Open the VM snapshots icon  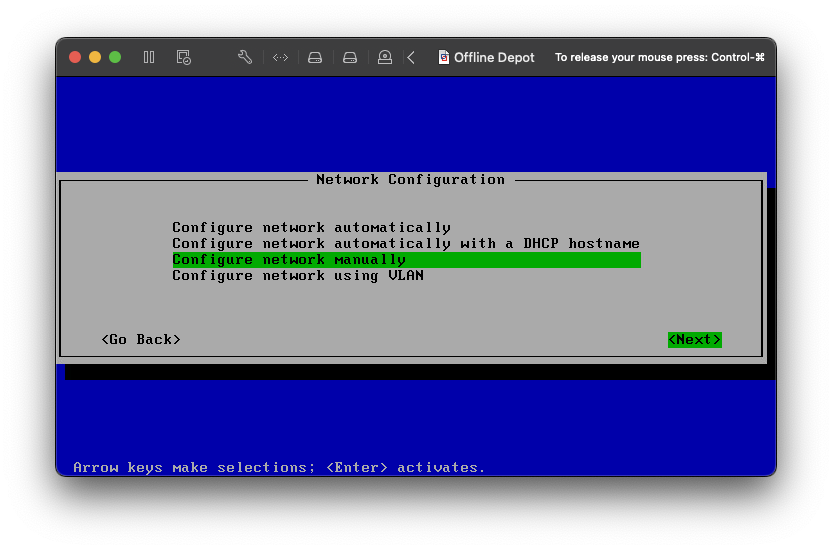(183, 57)
